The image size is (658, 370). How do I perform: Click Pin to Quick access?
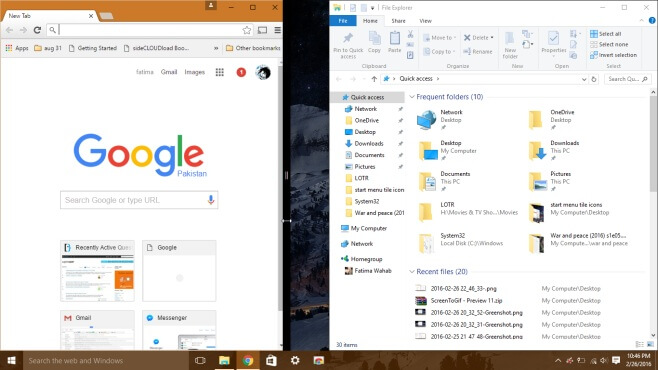coord(348,45)
